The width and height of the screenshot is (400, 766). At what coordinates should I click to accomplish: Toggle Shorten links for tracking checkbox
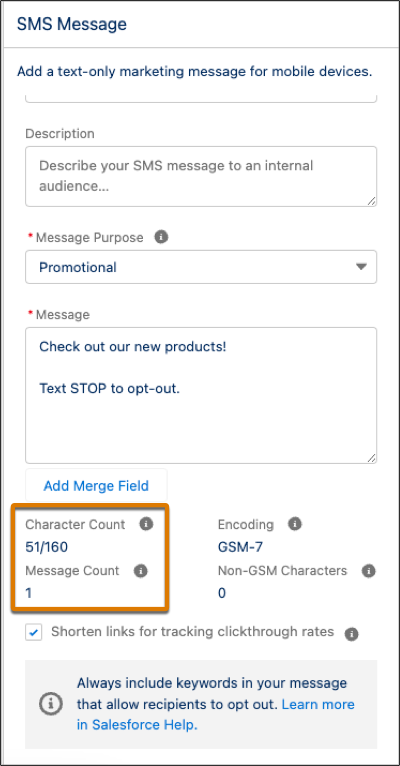click(x=34, y=633)
